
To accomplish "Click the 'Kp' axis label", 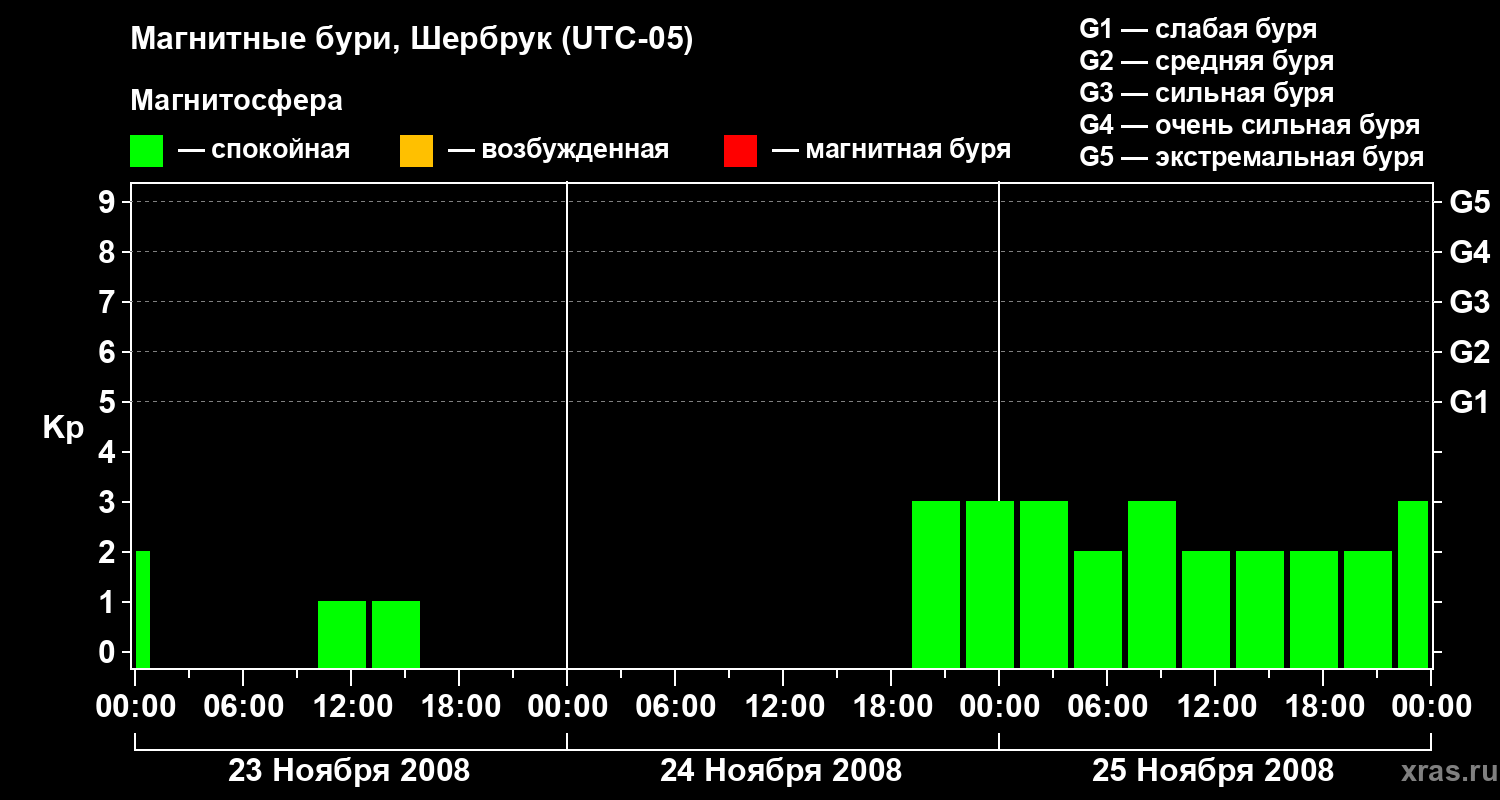I will click(x=63, y=428).
